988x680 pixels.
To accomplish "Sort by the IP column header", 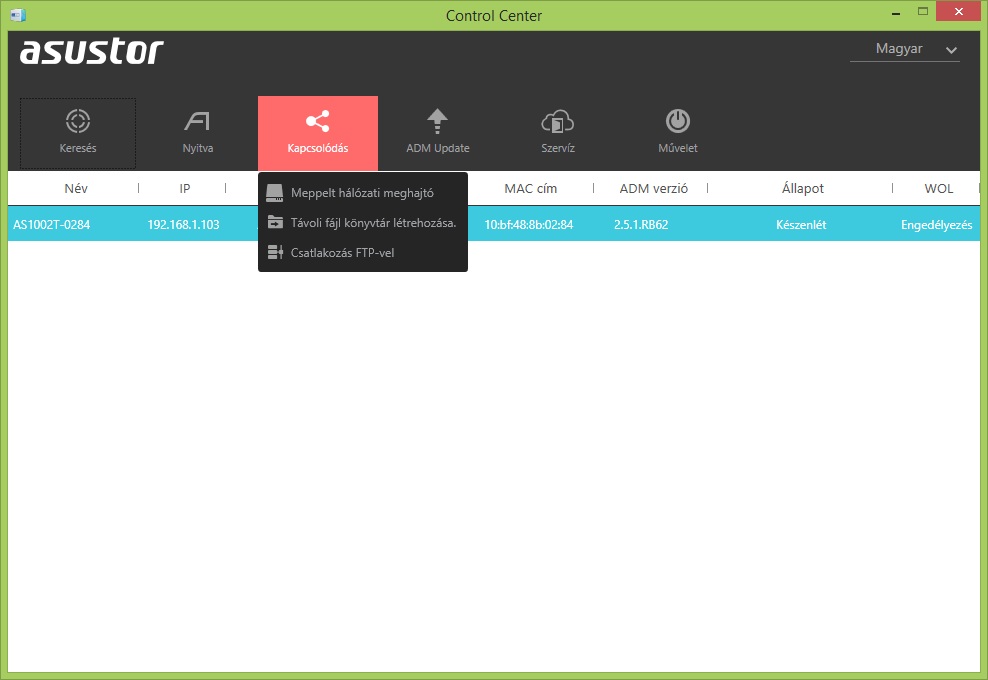I will 185,188.
